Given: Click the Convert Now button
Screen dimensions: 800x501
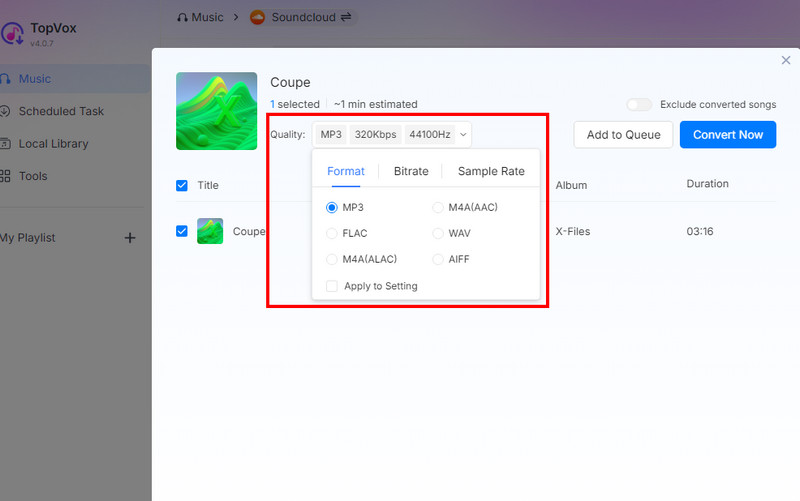Looking at the screenshot, I should (727, 135).
